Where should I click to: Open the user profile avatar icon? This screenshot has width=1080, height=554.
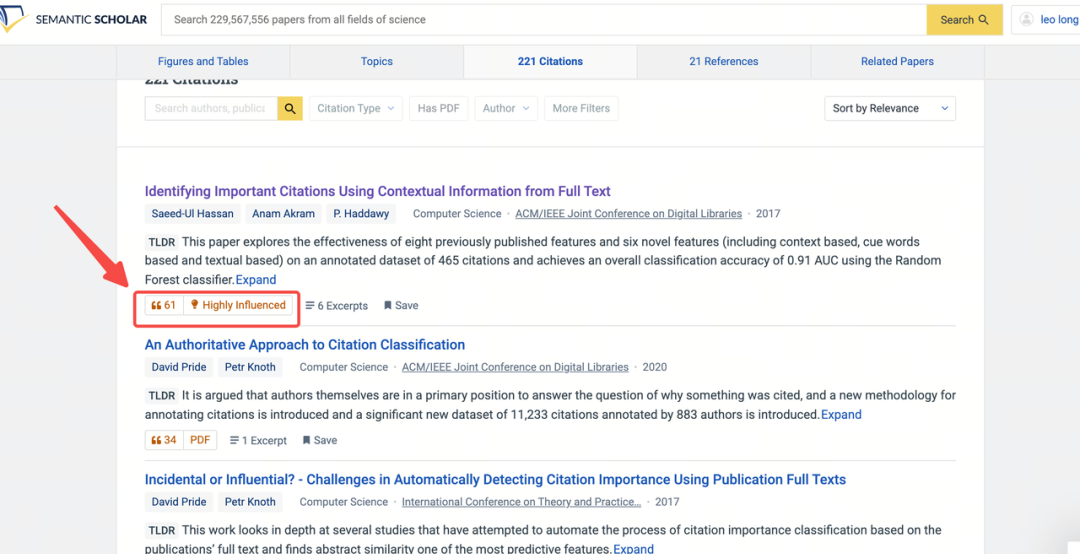pos(1027,20)
